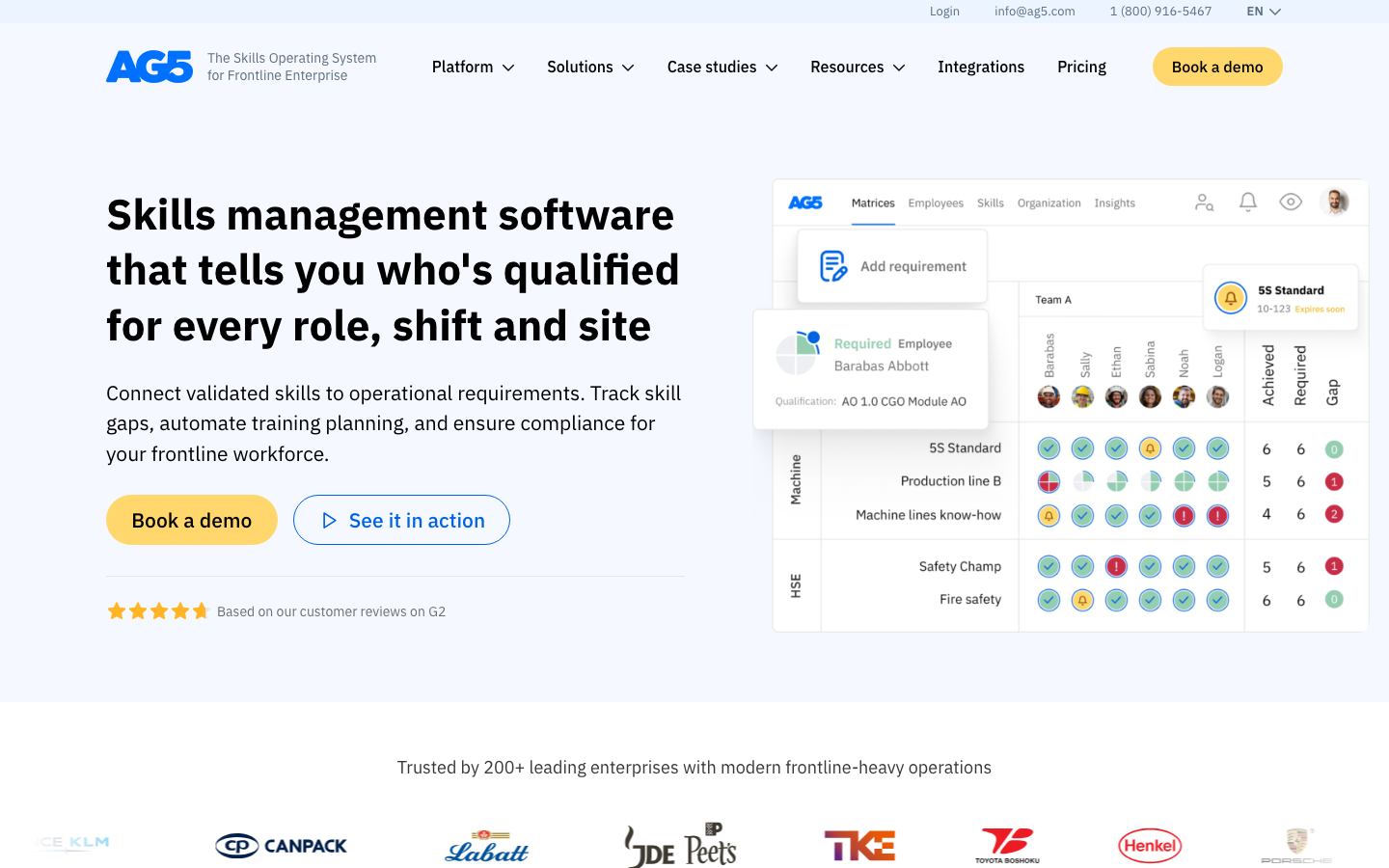Click the notification bell icon in dashboard
Image resolution: width=1389 pixels, height=868 pixels.
(x=1247, y=202)
